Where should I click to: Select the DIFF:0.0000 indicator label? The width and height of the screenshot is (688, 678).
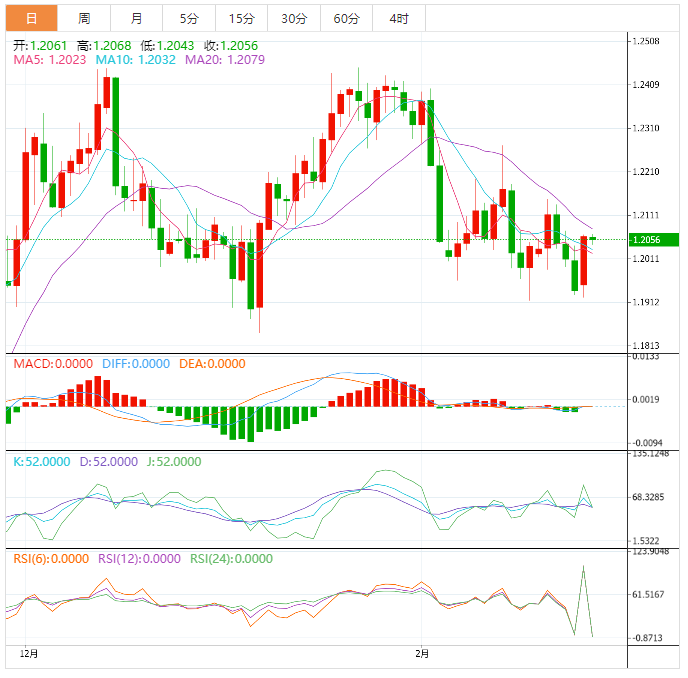point(135,364)
